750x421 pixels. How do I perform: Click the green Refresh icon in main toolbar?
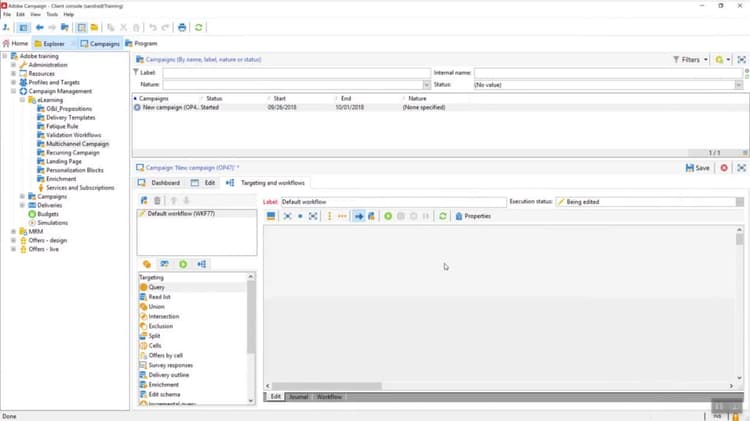tap(199, 27)
